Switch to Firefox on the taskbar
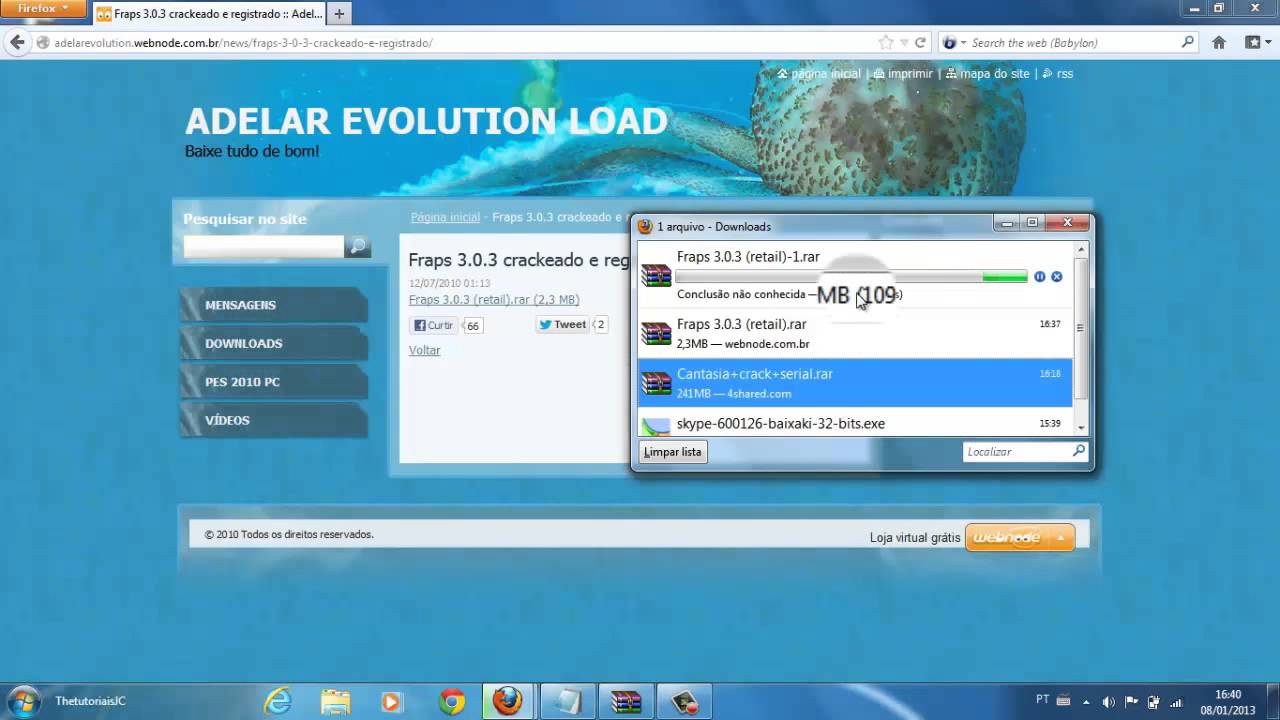The height and width of the screenshot is (720, 1280). tap(508, 702)
